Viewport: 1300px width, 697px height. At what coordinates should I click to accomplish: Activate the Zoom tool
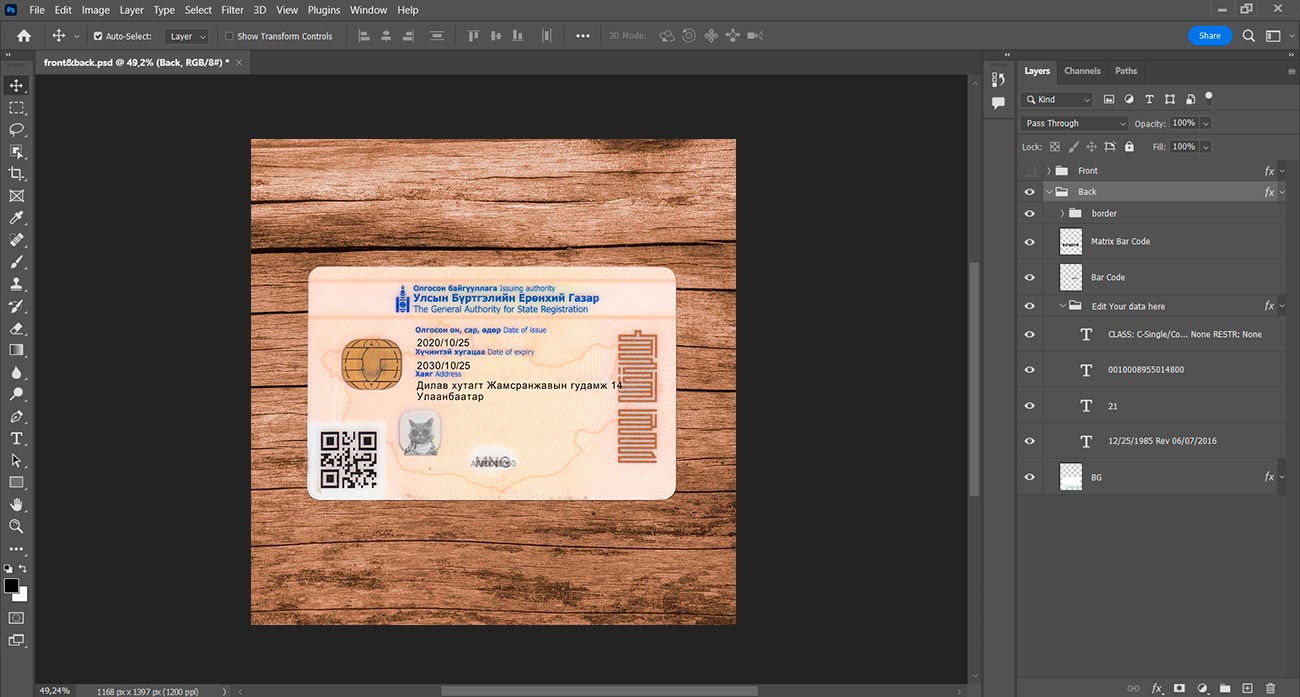tap(16, 526)
